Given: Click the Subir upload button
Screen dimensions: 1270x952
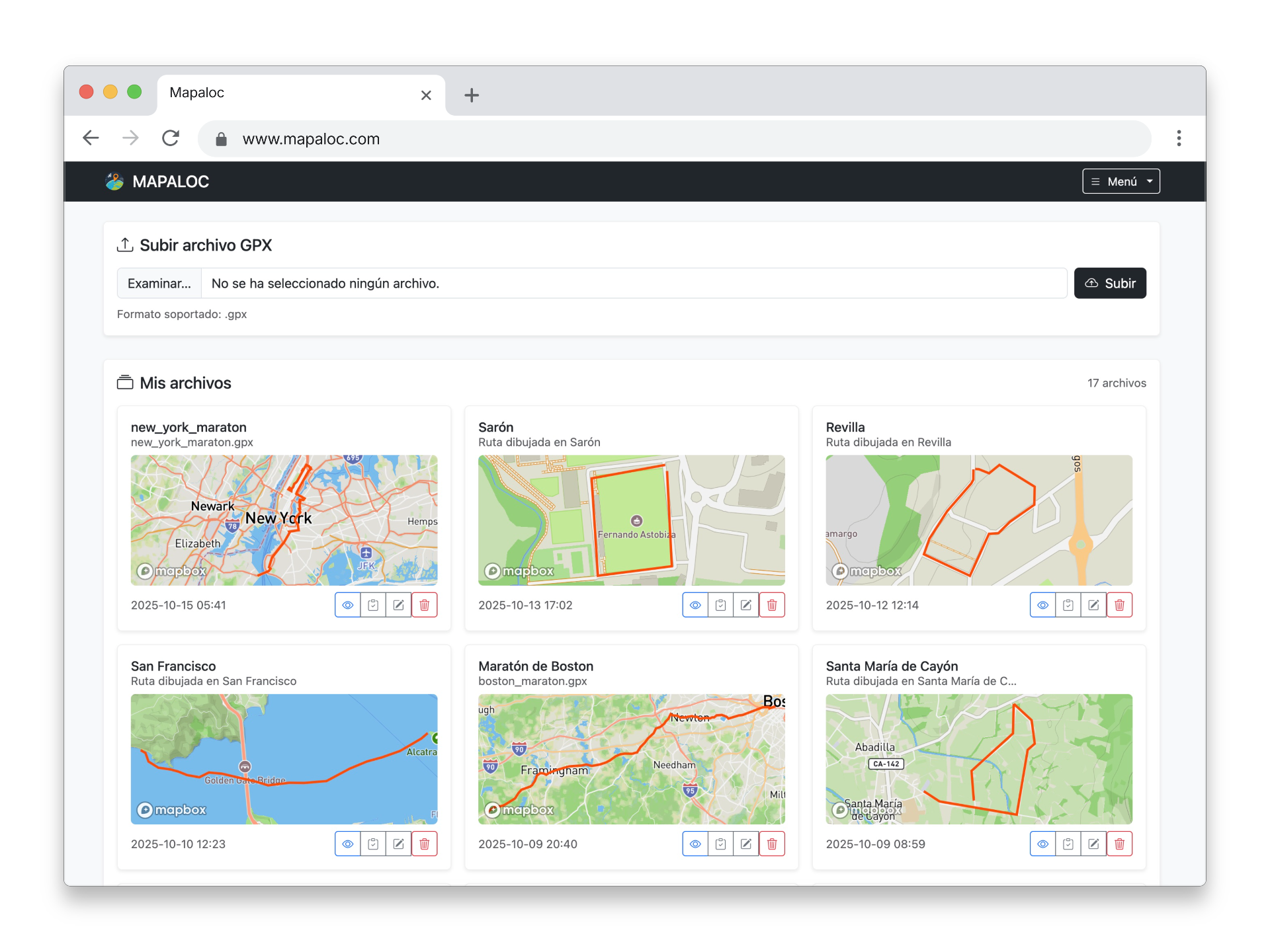Looking at the screenshot, I should click(x=1109, y=284).
